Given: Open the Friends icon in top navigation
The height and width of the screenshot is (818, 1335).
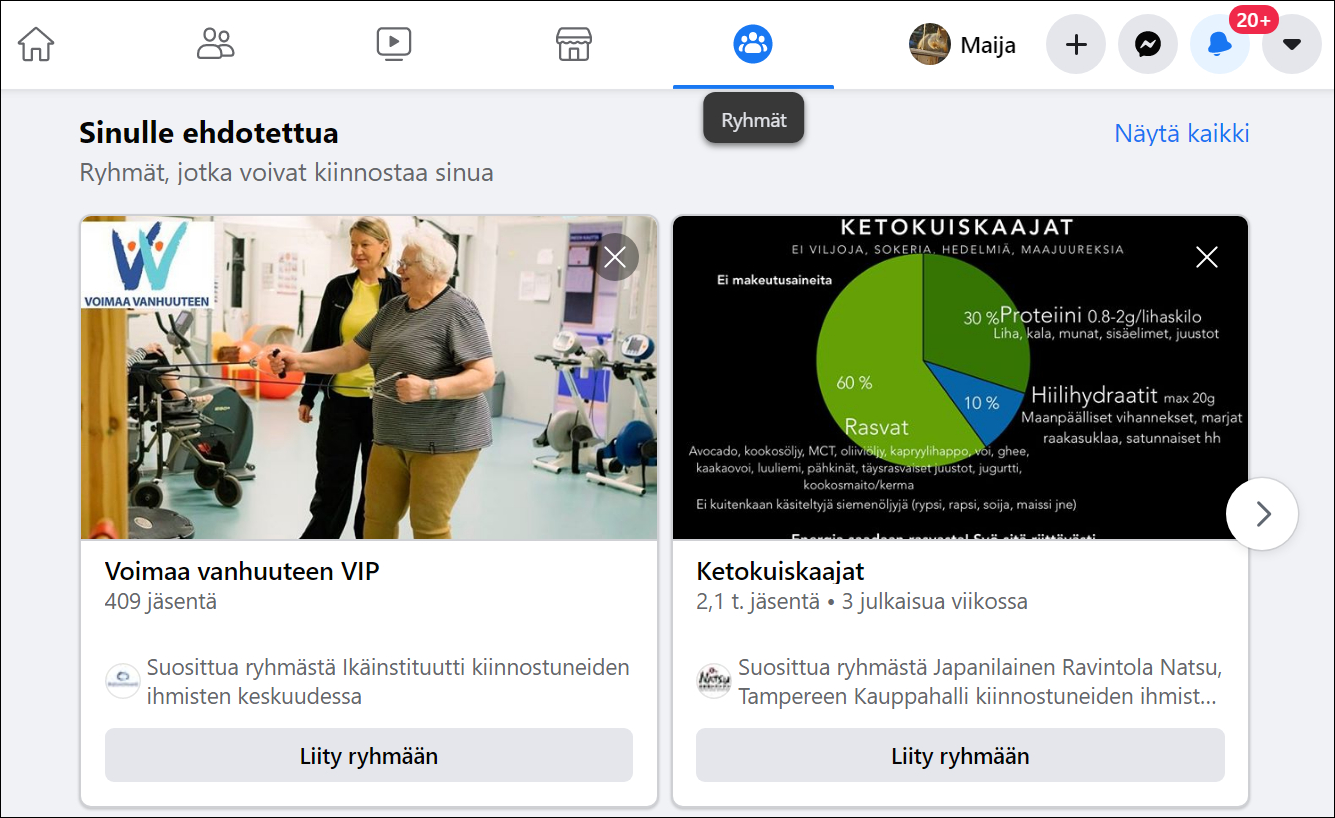Looking at the screenshot, I should (215, 44).
